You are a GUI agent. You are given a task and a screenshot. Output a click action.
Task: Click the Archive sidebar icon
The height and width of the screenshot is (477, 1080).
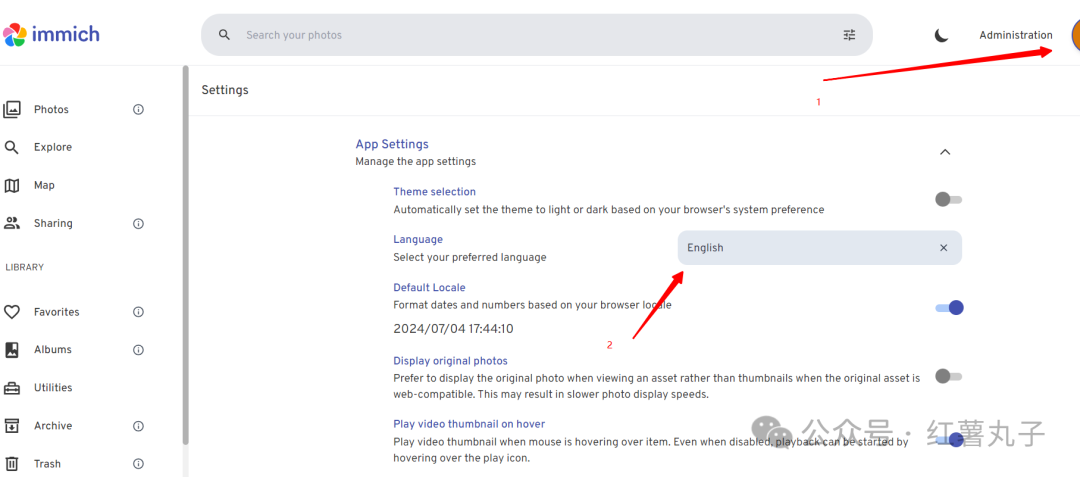click(12, 425)
